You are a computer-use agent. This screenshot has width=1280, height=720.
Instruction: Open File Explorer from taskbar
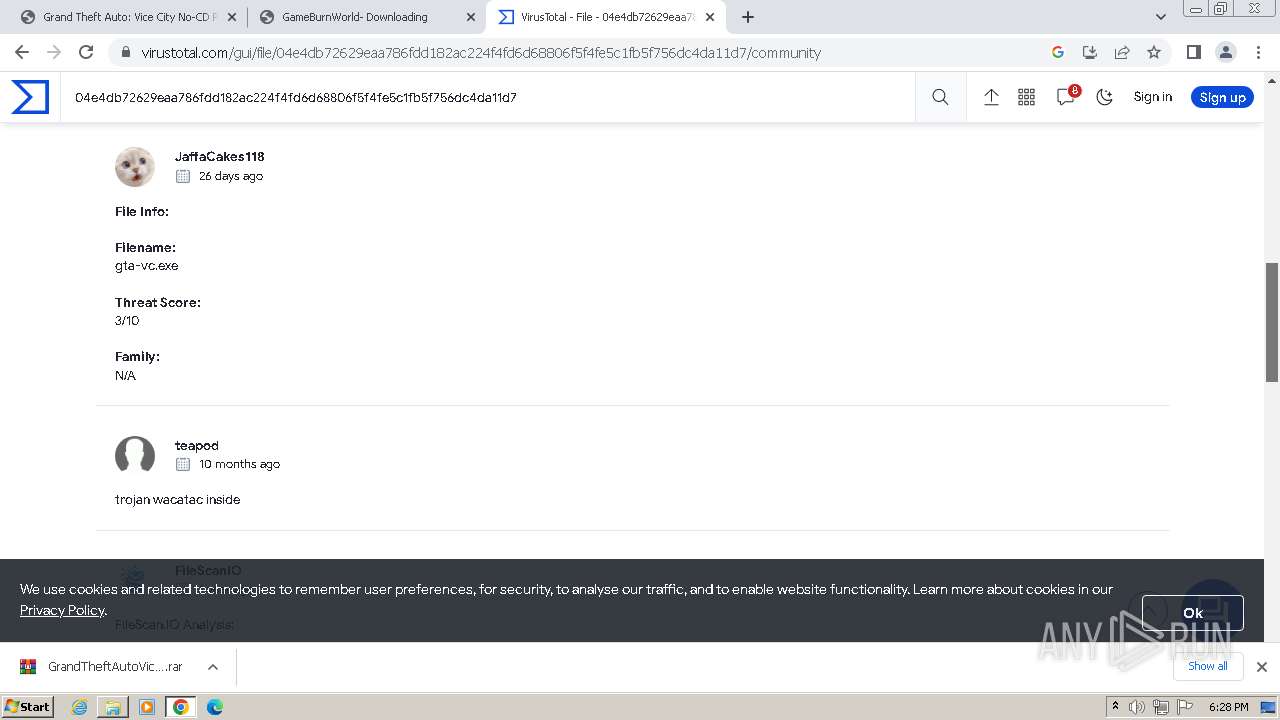coord(113,707)
